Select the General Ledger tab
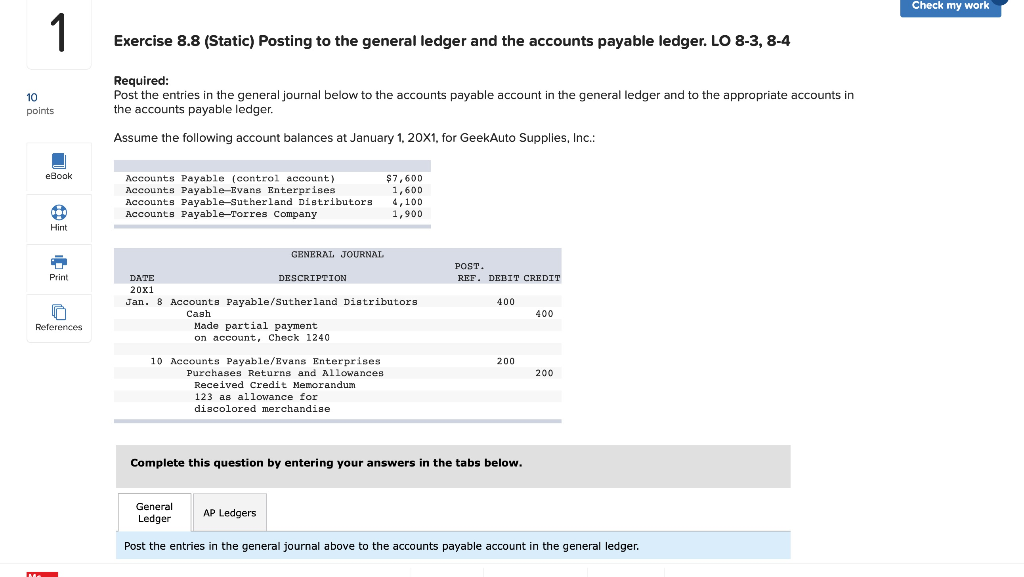The image size is (1024, 577). pos(154,512)
